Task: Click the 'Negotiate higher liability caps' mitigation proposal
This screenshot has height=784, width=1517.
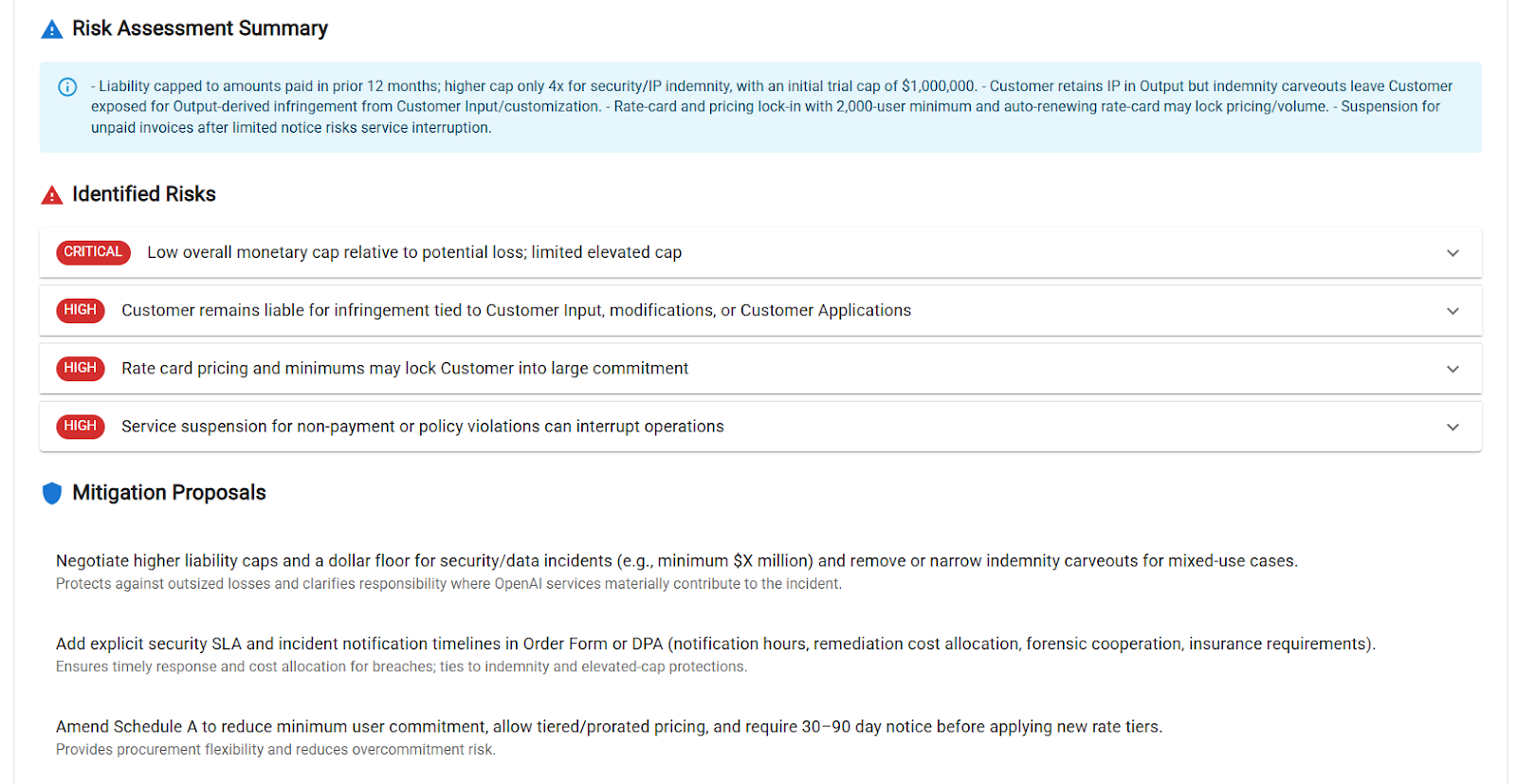Action: pyautogui.click(x=676, y=561)
